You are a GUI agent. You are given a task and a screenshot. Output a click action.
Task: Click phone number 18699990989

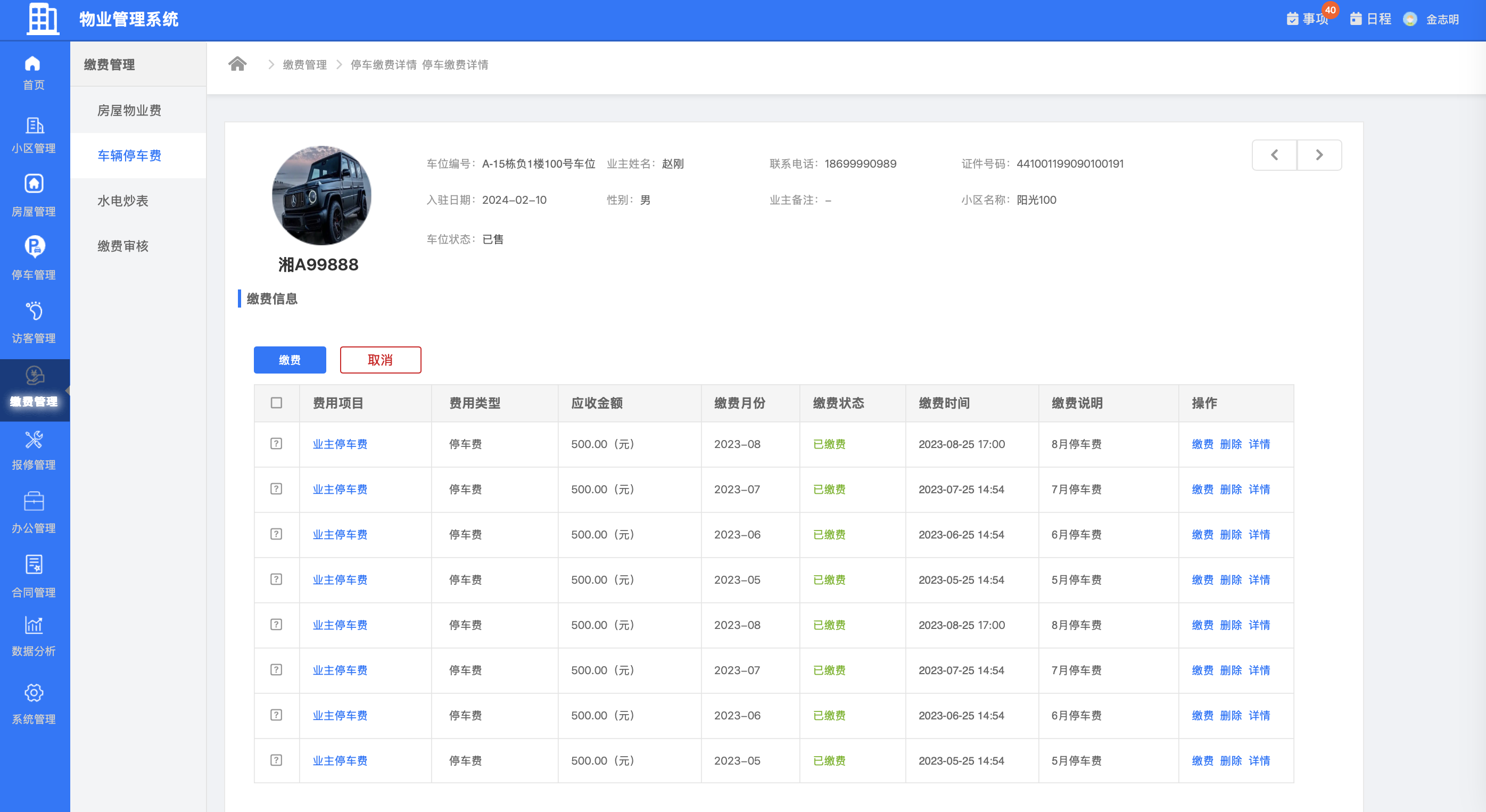click(860, 164)
